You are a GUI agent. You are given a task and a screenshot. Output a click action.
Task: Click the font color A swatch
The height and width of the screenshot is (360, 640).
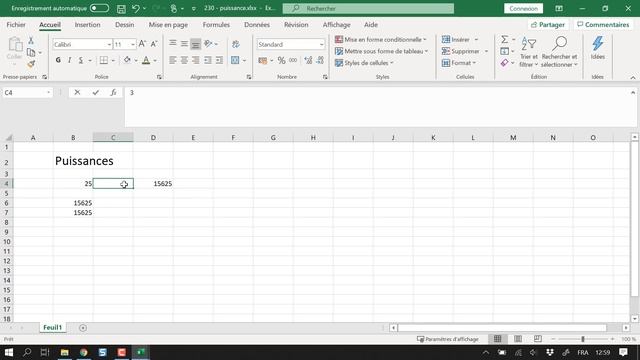click(146, 60)
